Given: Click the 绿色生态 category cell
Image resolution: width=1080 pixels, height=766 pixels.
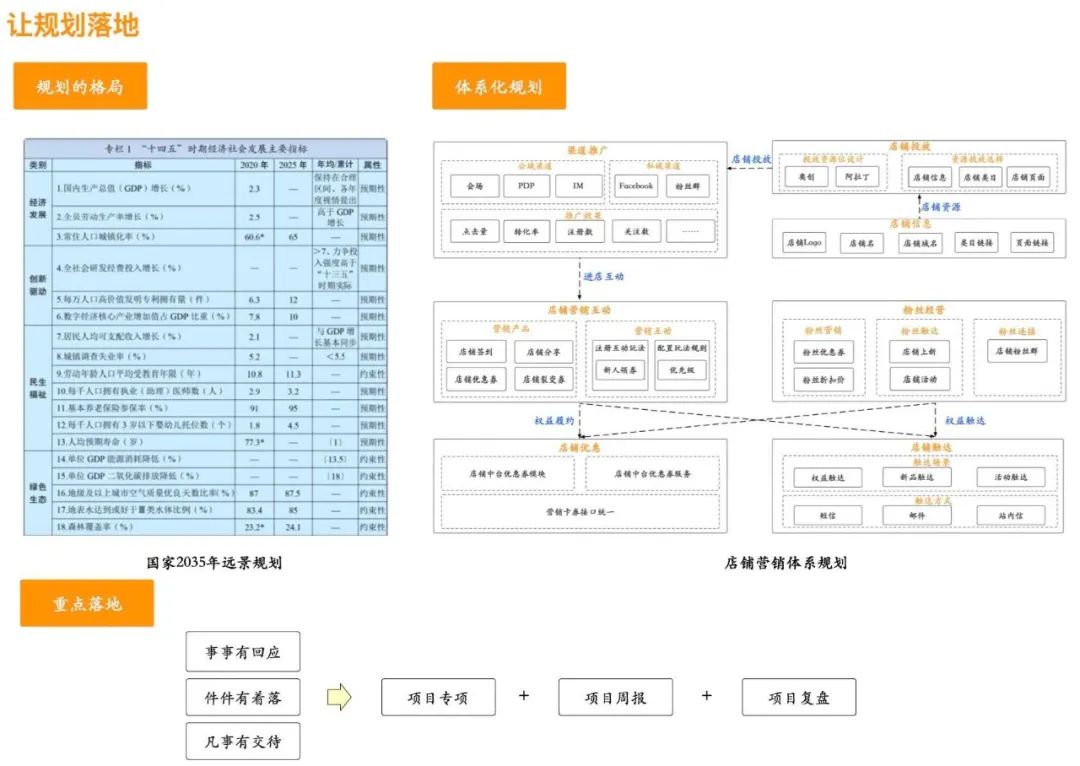Looking at the screenshot, I should tap(38, 493).
